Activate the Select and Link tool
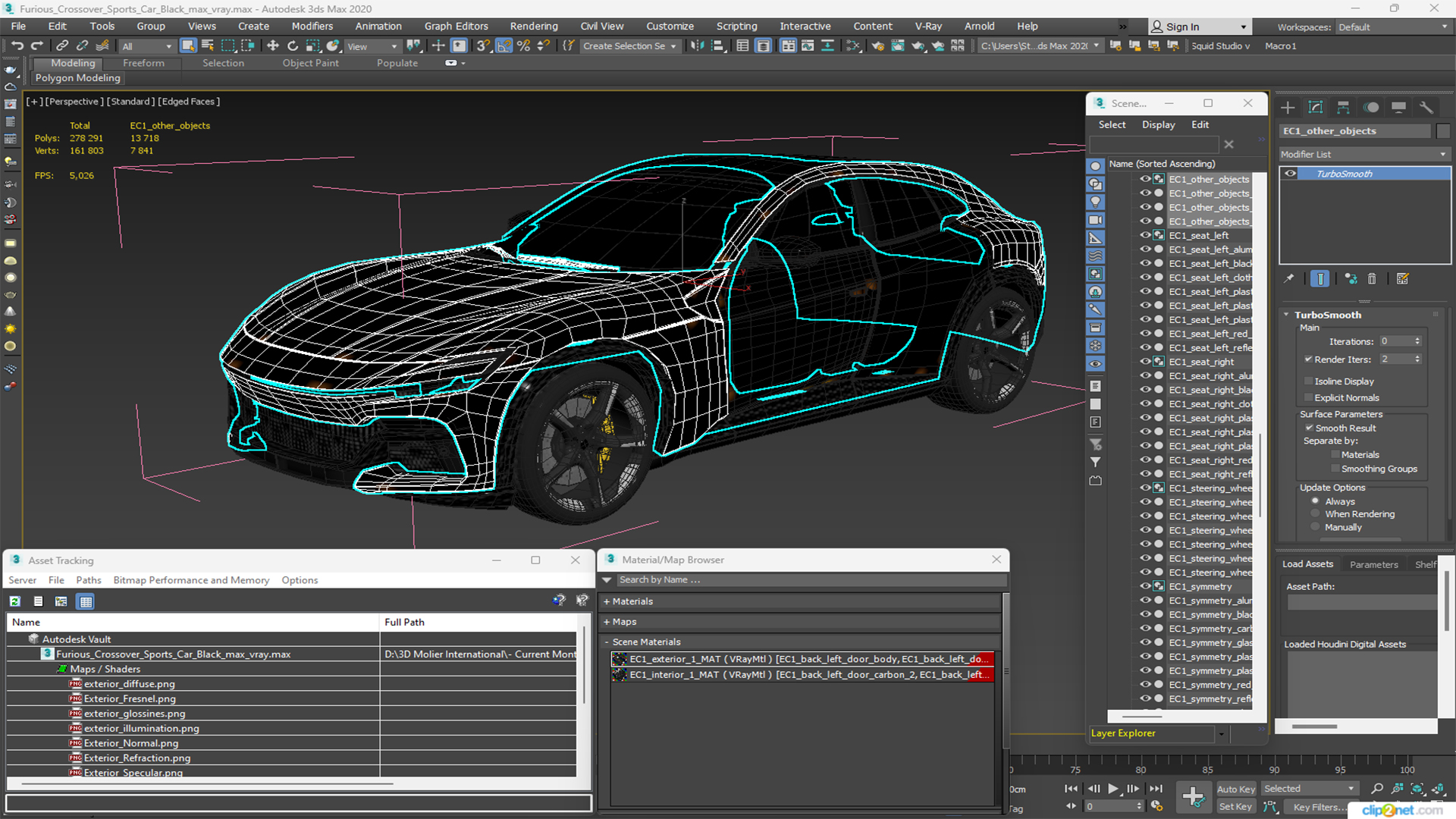 (62, 46)
